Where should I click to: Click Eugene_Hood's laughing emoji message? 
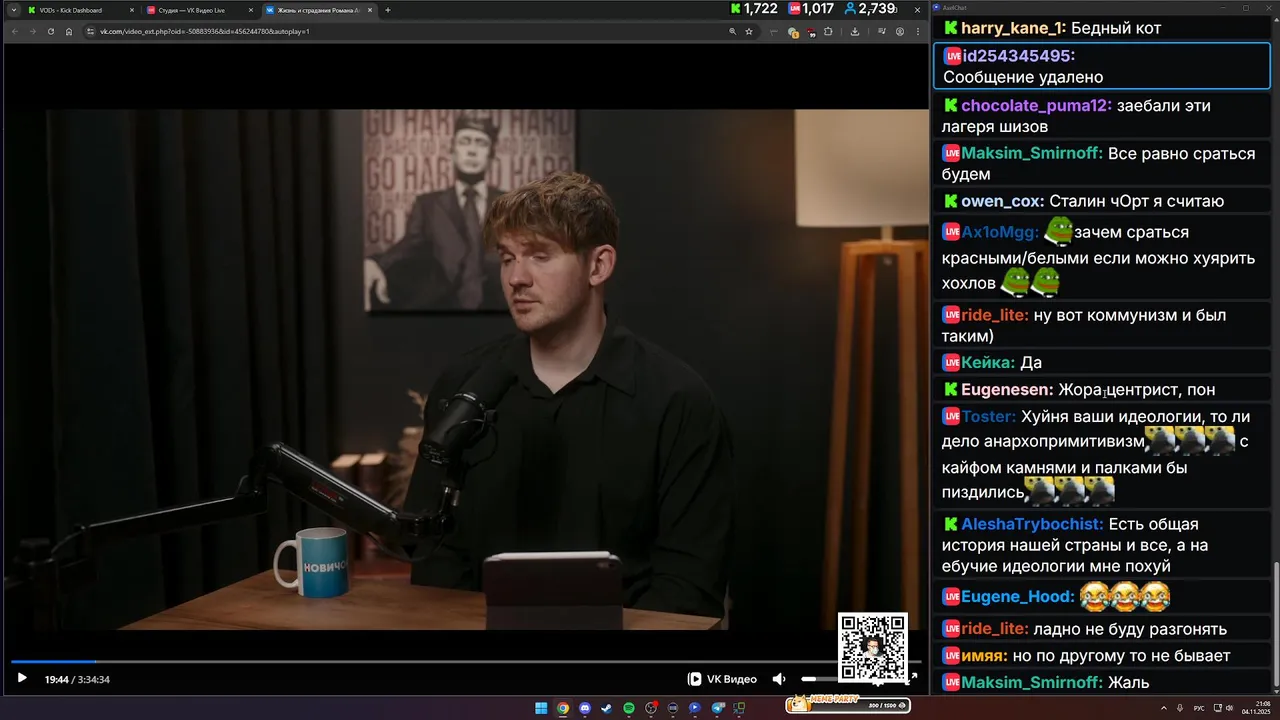[x=1102, y=597]
